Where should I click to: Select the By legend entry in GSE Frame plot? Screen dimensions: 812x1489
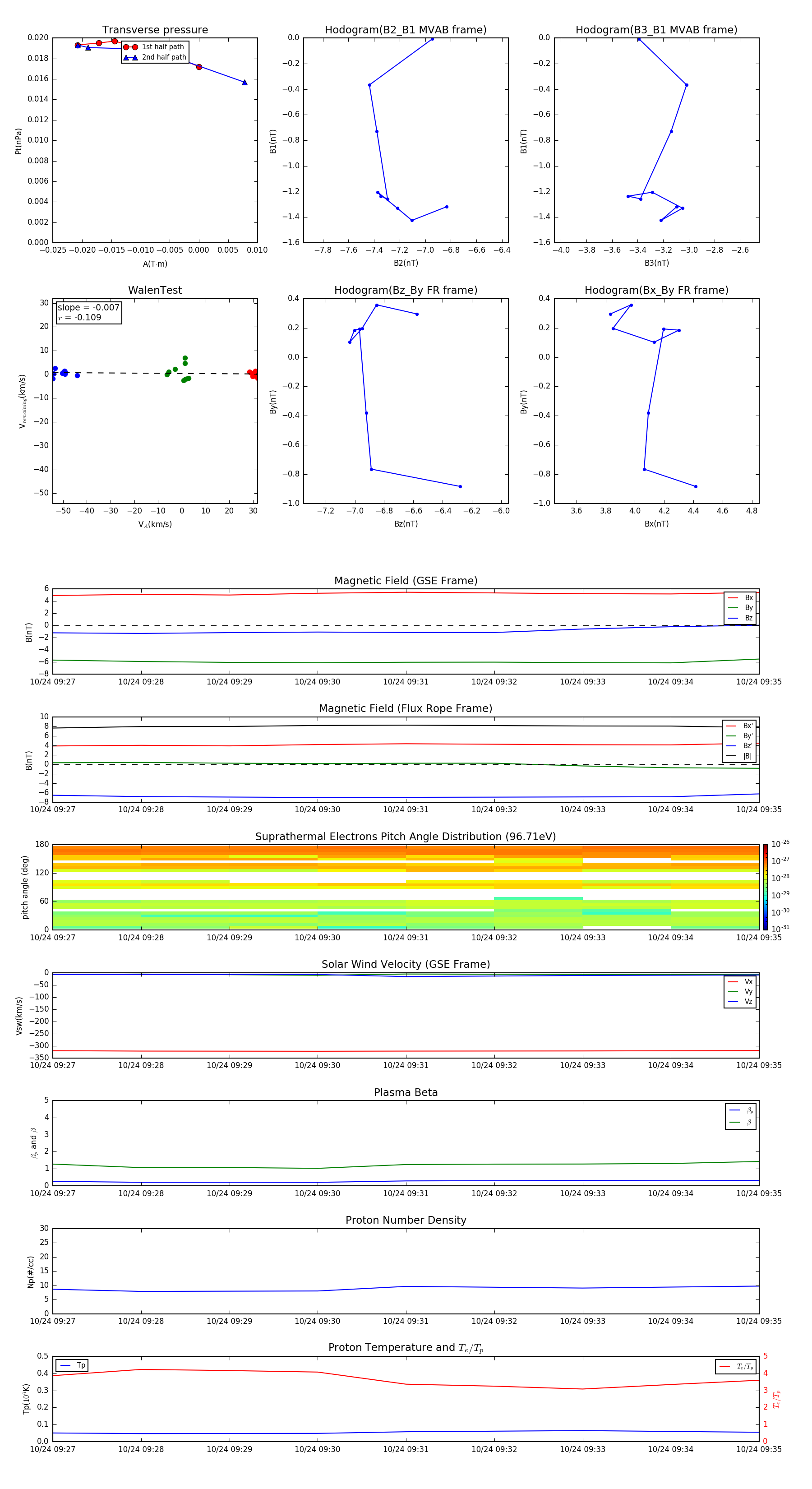[x=740, y=607]
